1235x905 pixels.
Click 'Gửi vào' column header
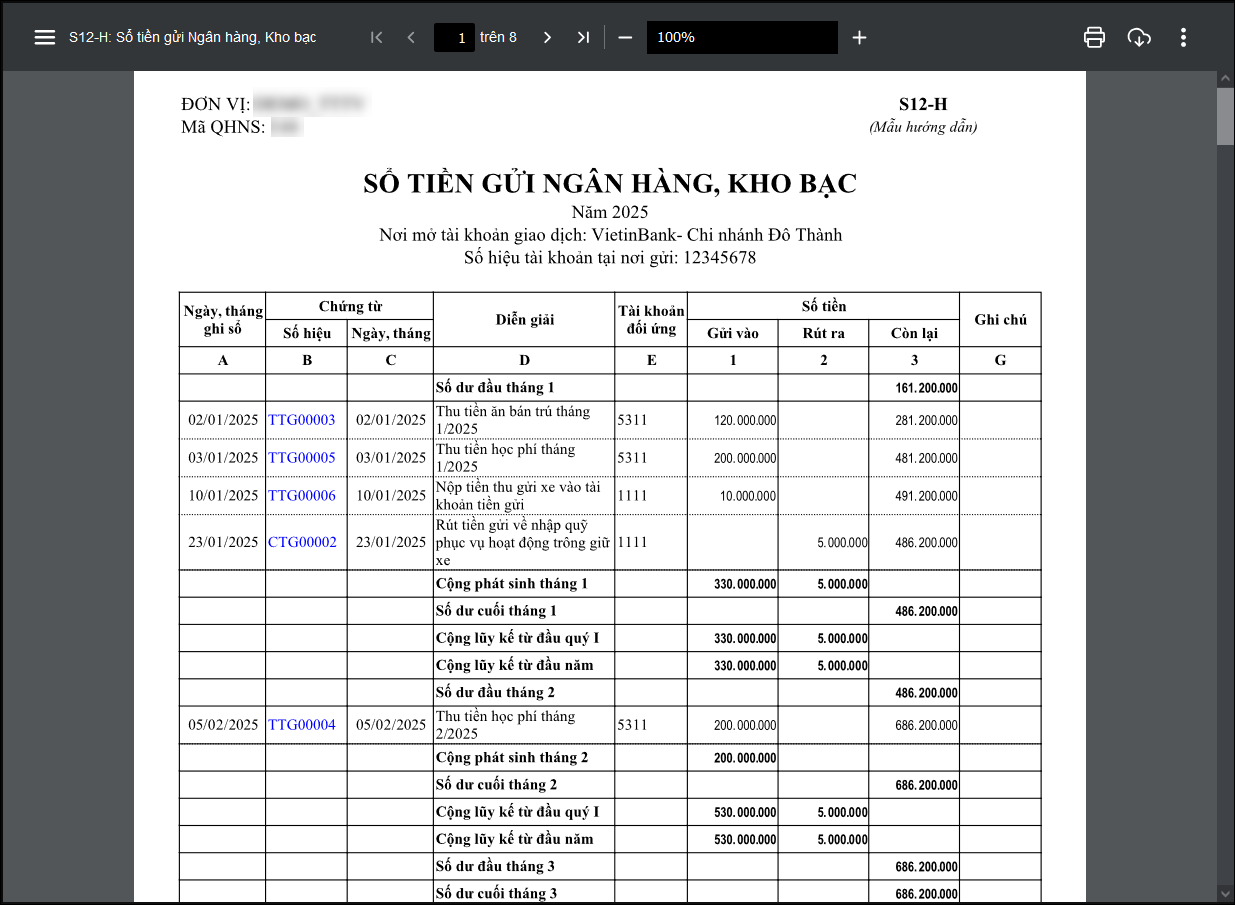point(733,333)
